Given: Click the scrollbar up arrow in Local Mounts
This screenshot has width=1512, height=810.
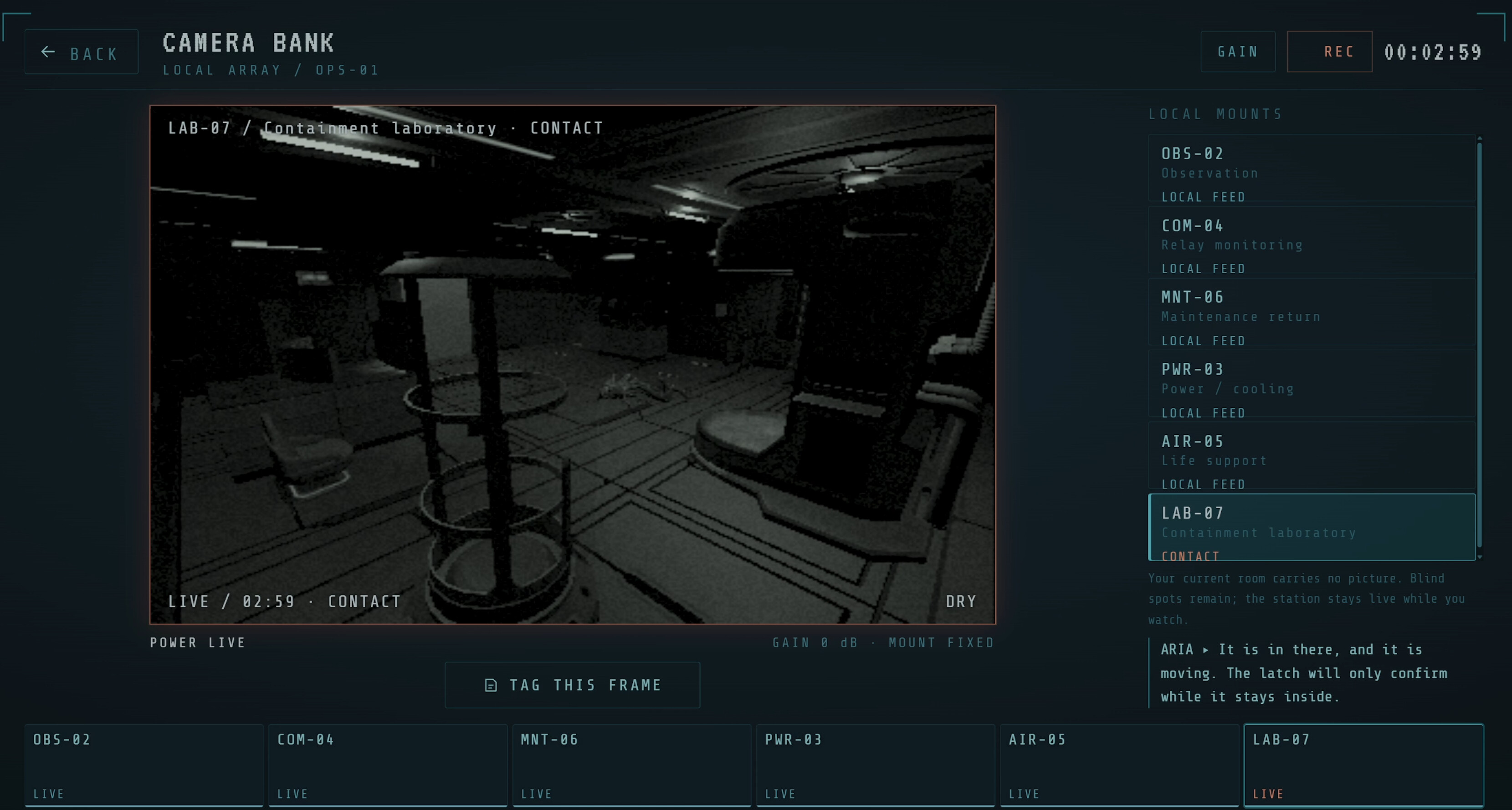Looking at the screenshot, I should (x=1479, y=138).
